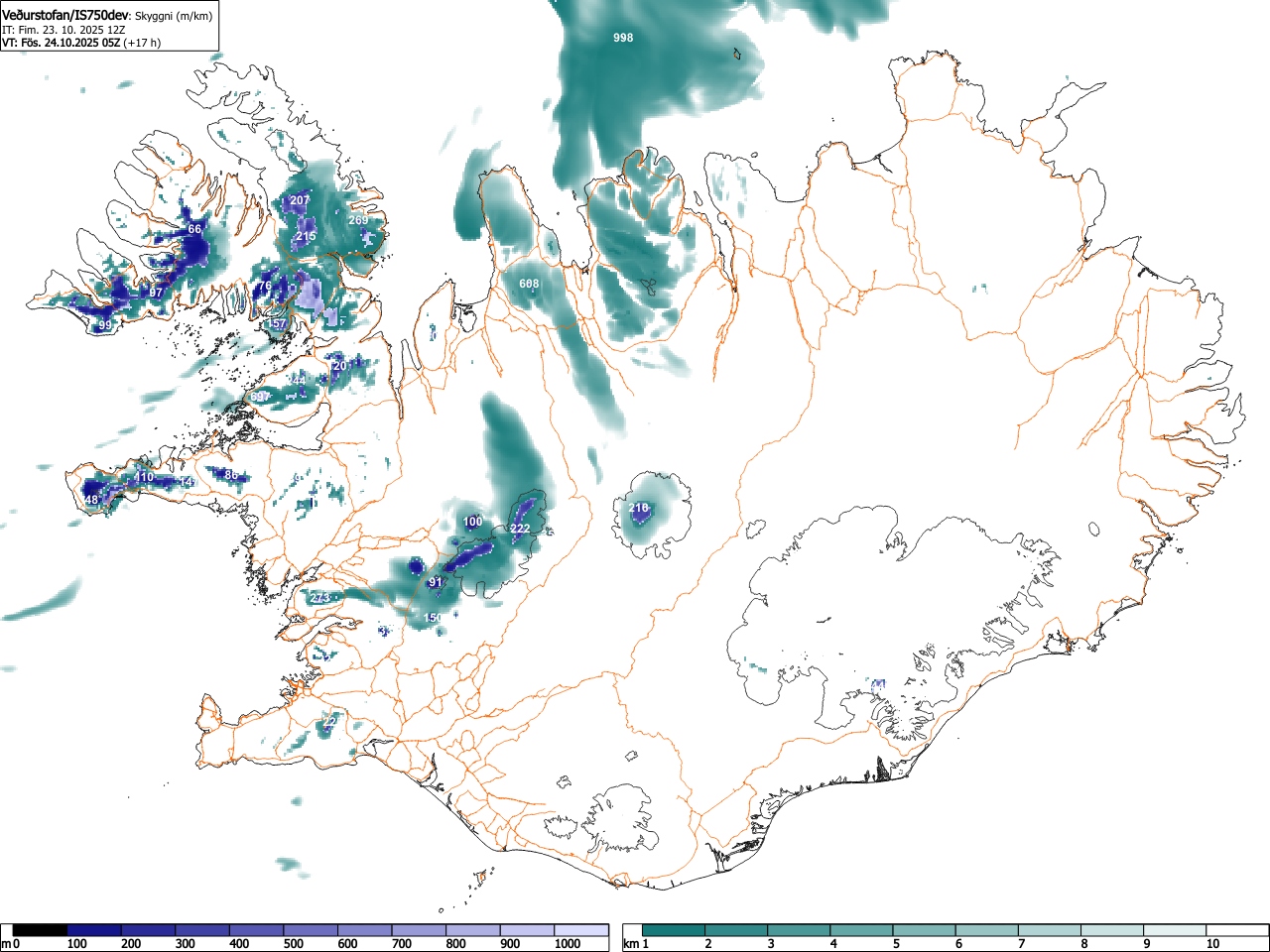
Task: Click the 76 value on the map
Action: (264, 287)
